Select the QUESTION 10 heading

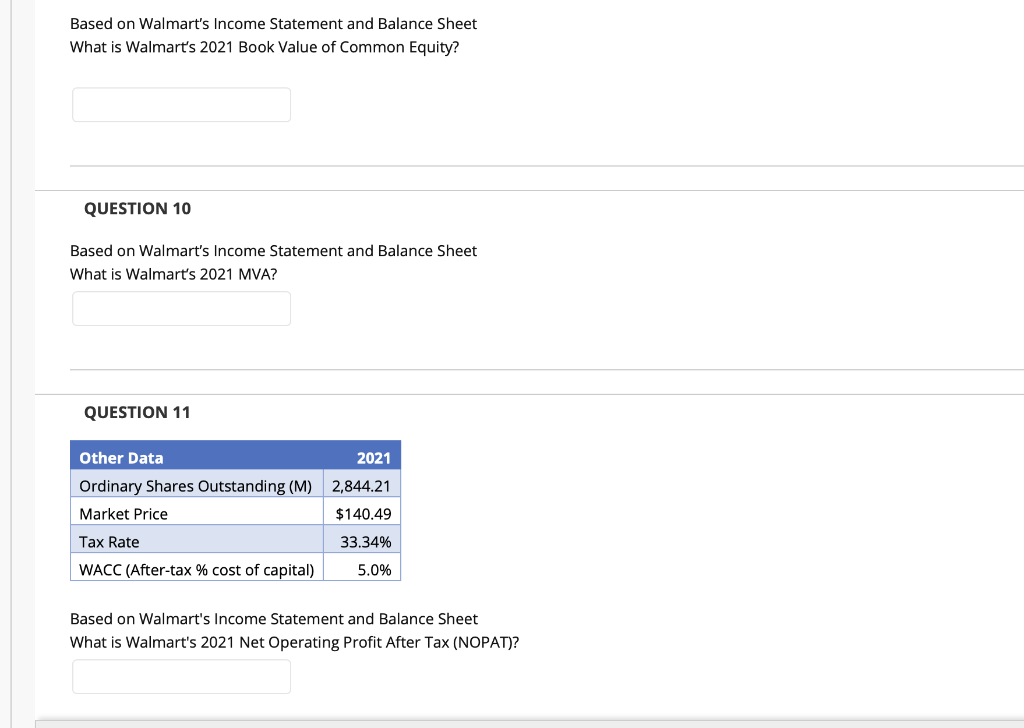[x=137, y=208]
